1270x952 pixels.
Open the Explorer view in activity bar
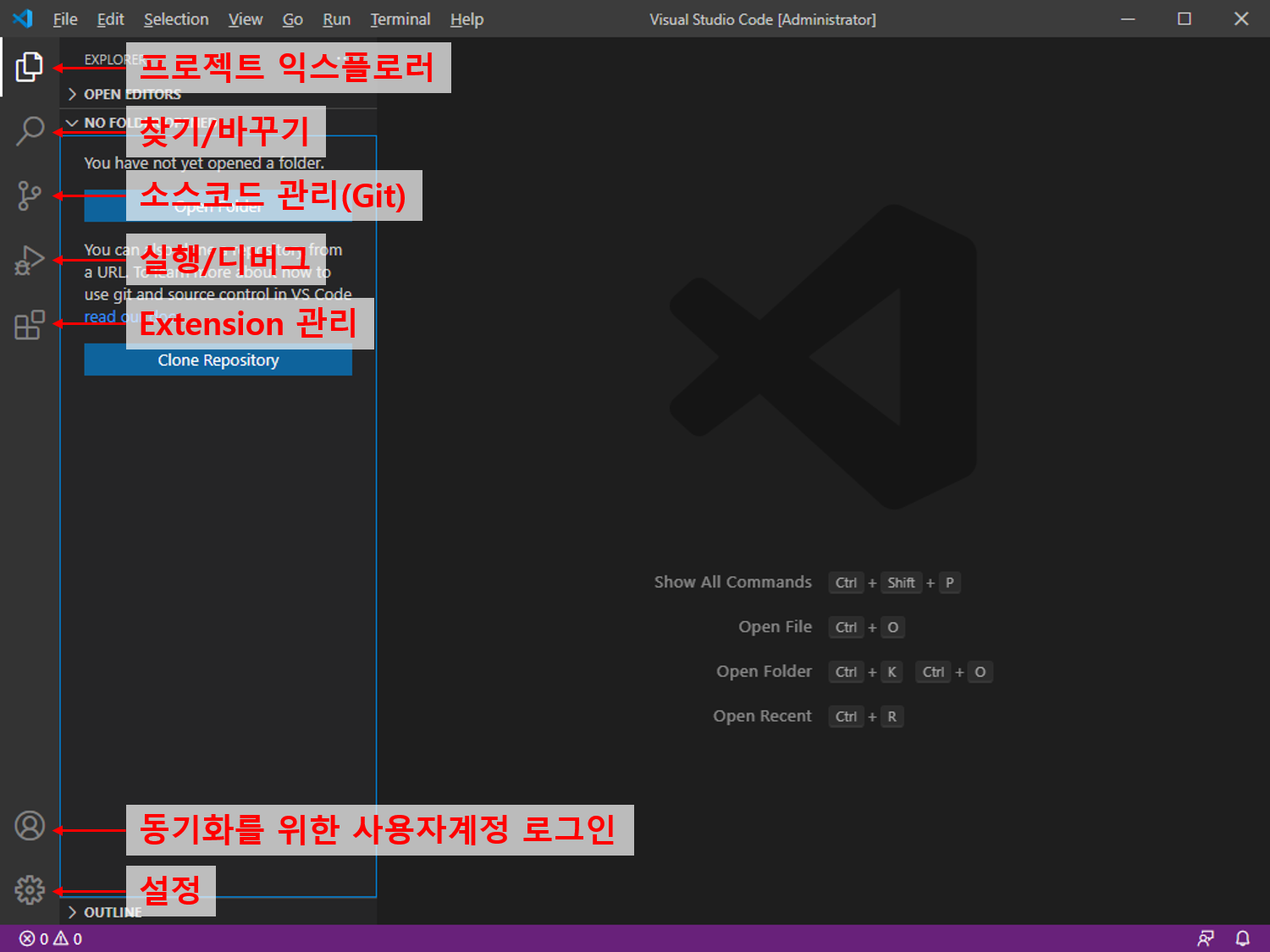[x=29, y=67]
